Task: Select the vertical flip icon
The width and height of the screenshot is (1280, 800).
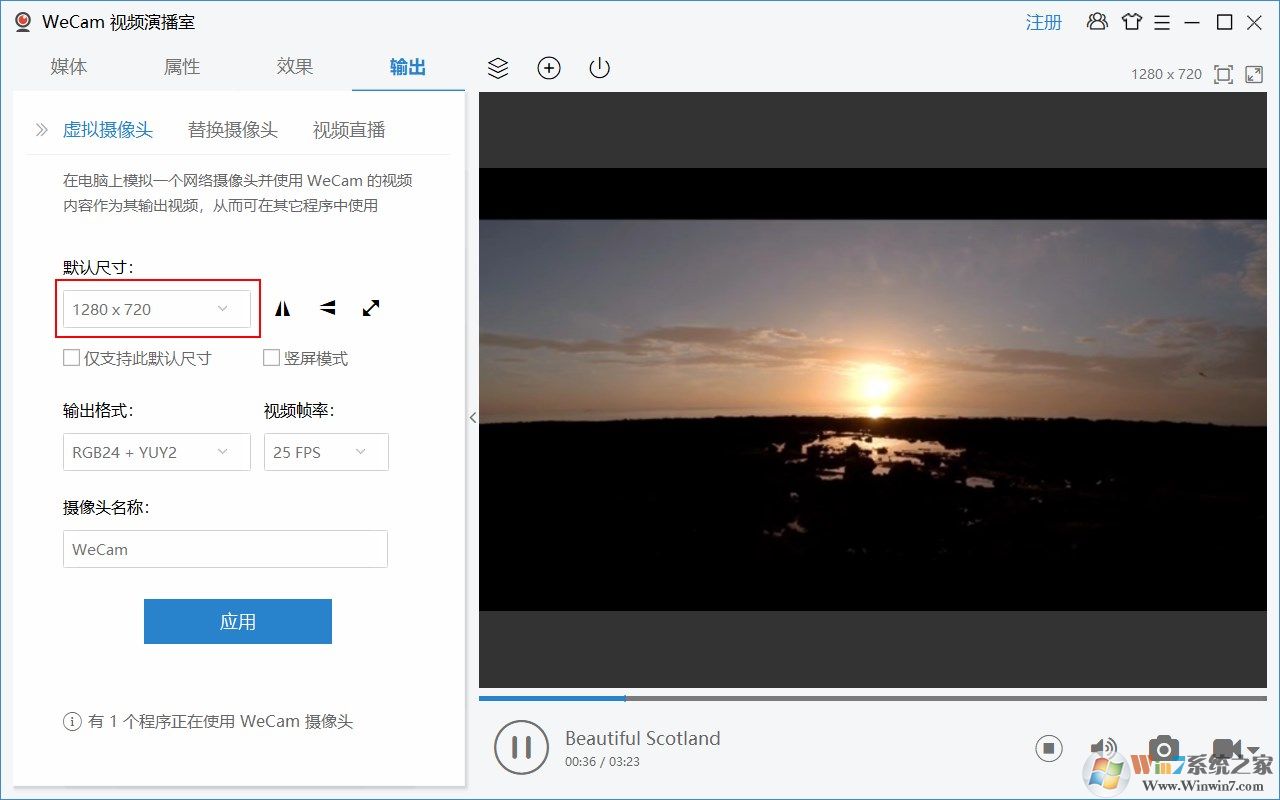Action: coord(326,308)
